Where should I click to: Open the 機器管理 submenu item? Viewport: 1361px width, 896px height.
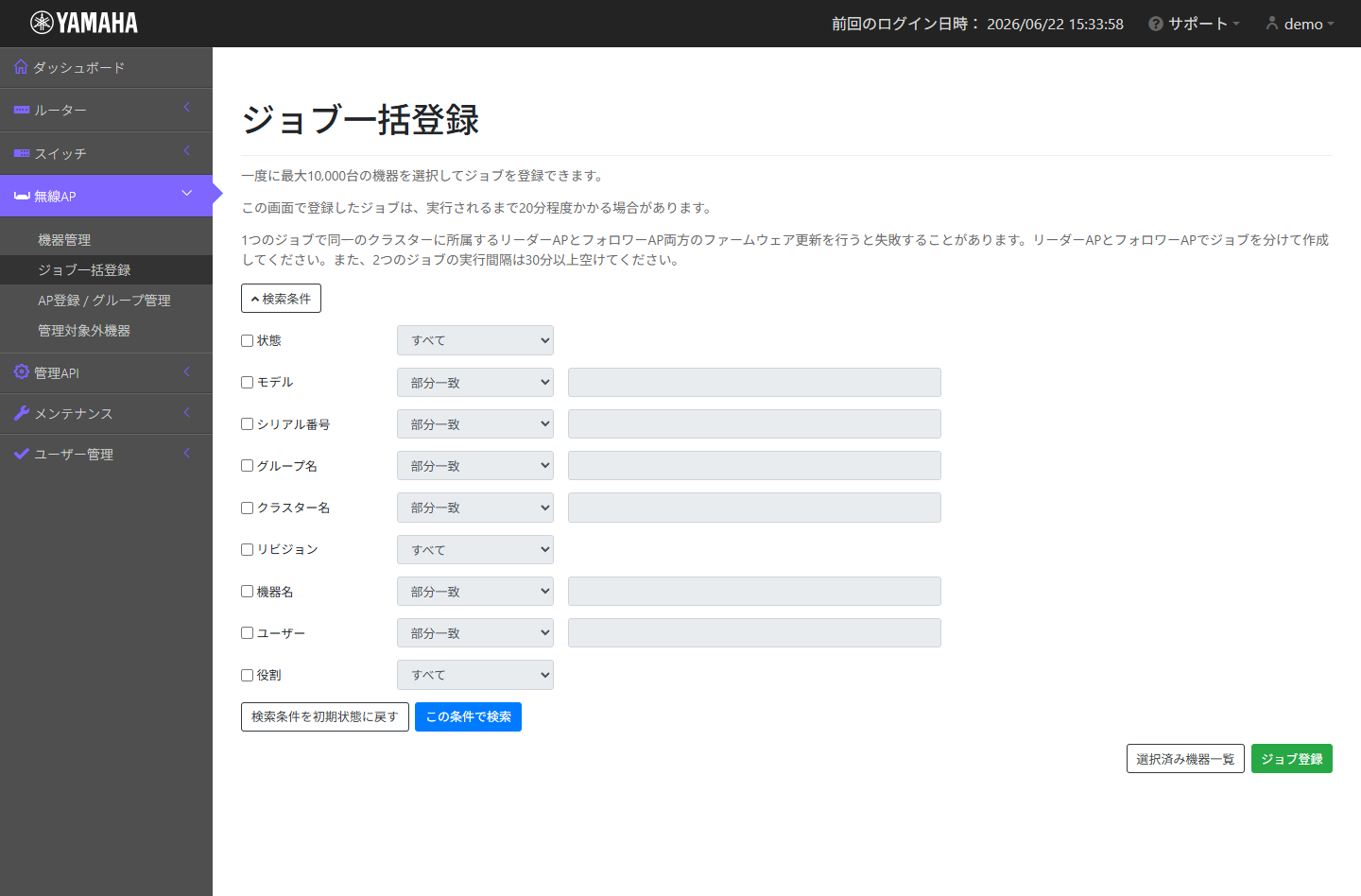click(x=106, y=240)
